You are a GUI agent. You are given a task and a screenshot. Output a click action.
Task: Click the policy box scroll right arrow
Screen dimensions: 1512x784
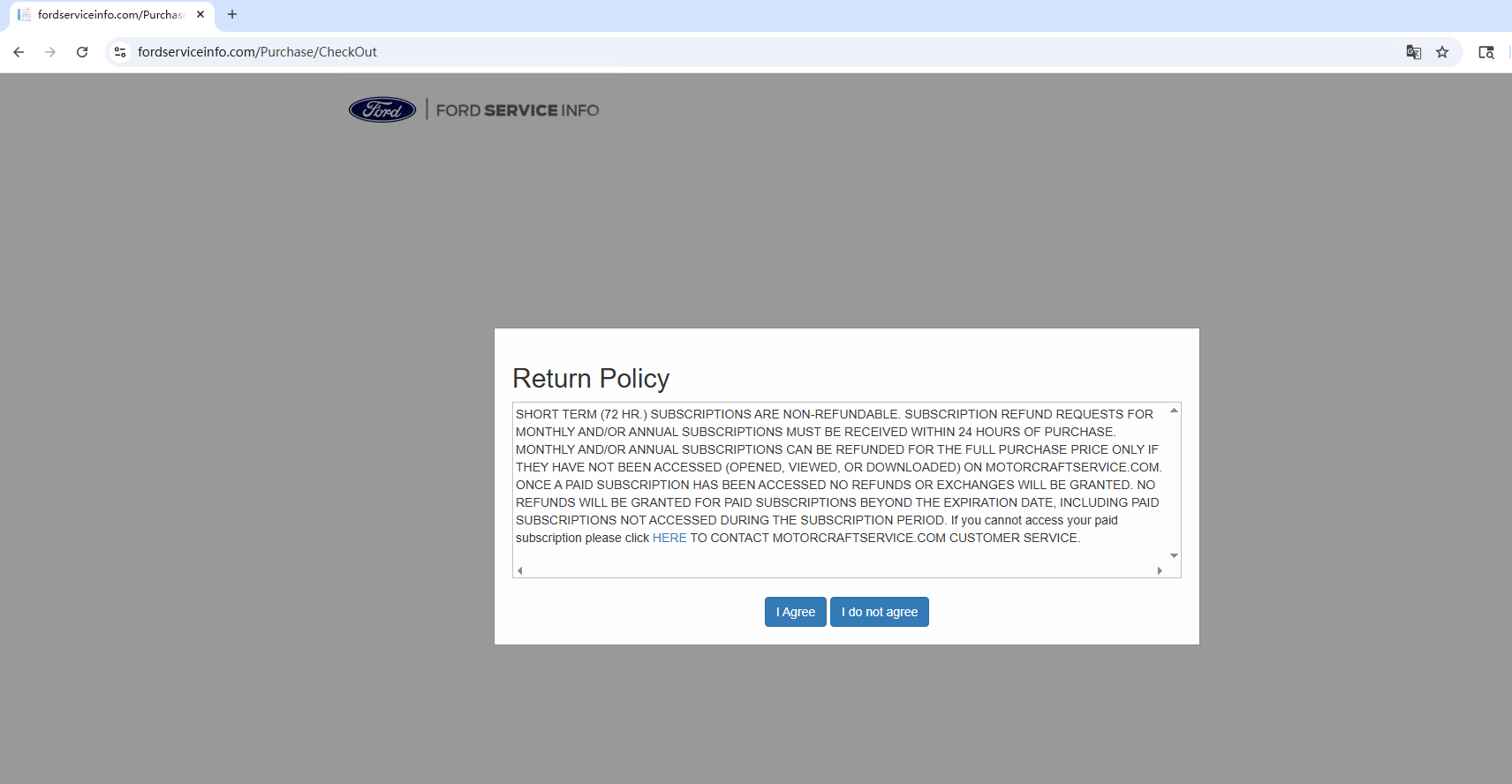[1160, 570]
